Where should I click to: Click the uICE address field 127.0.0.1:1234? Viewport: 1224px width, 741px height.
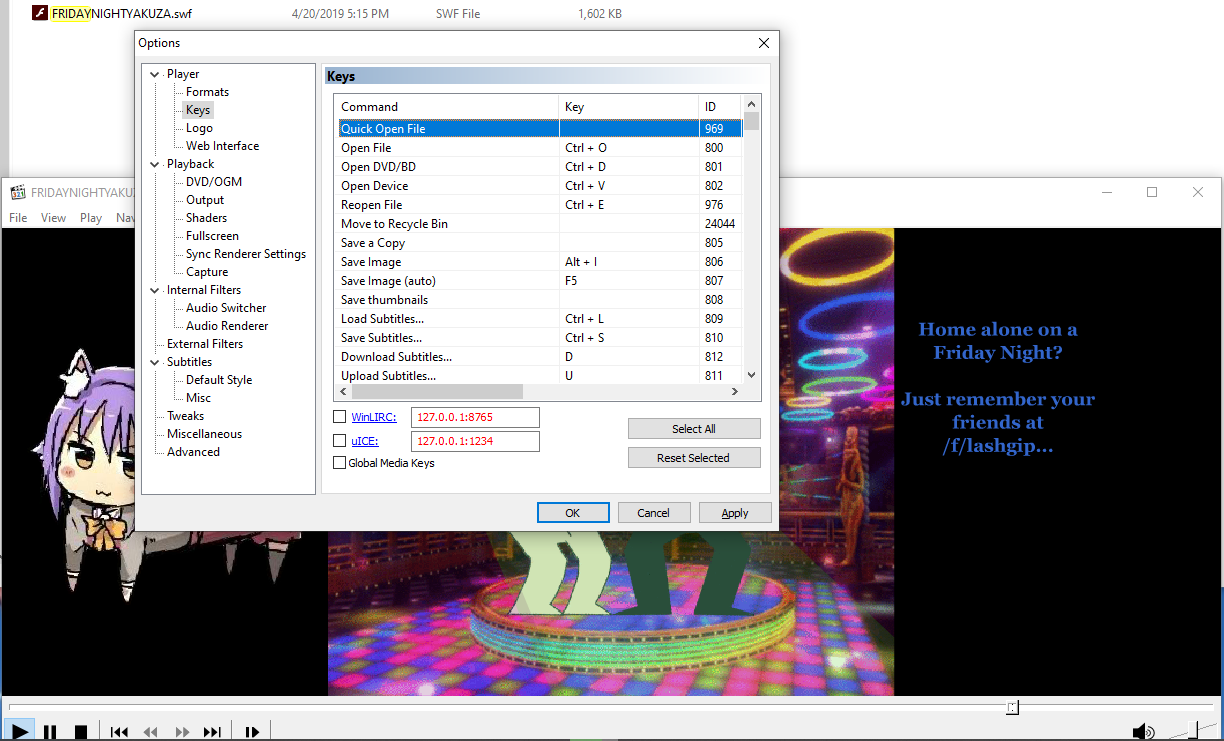tap(475, 441)
